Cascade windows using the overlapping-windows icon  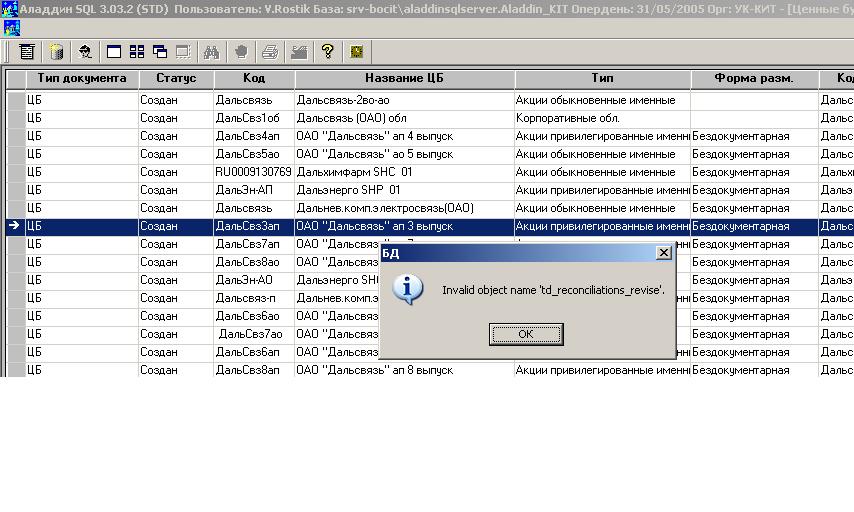pos(160,52)
